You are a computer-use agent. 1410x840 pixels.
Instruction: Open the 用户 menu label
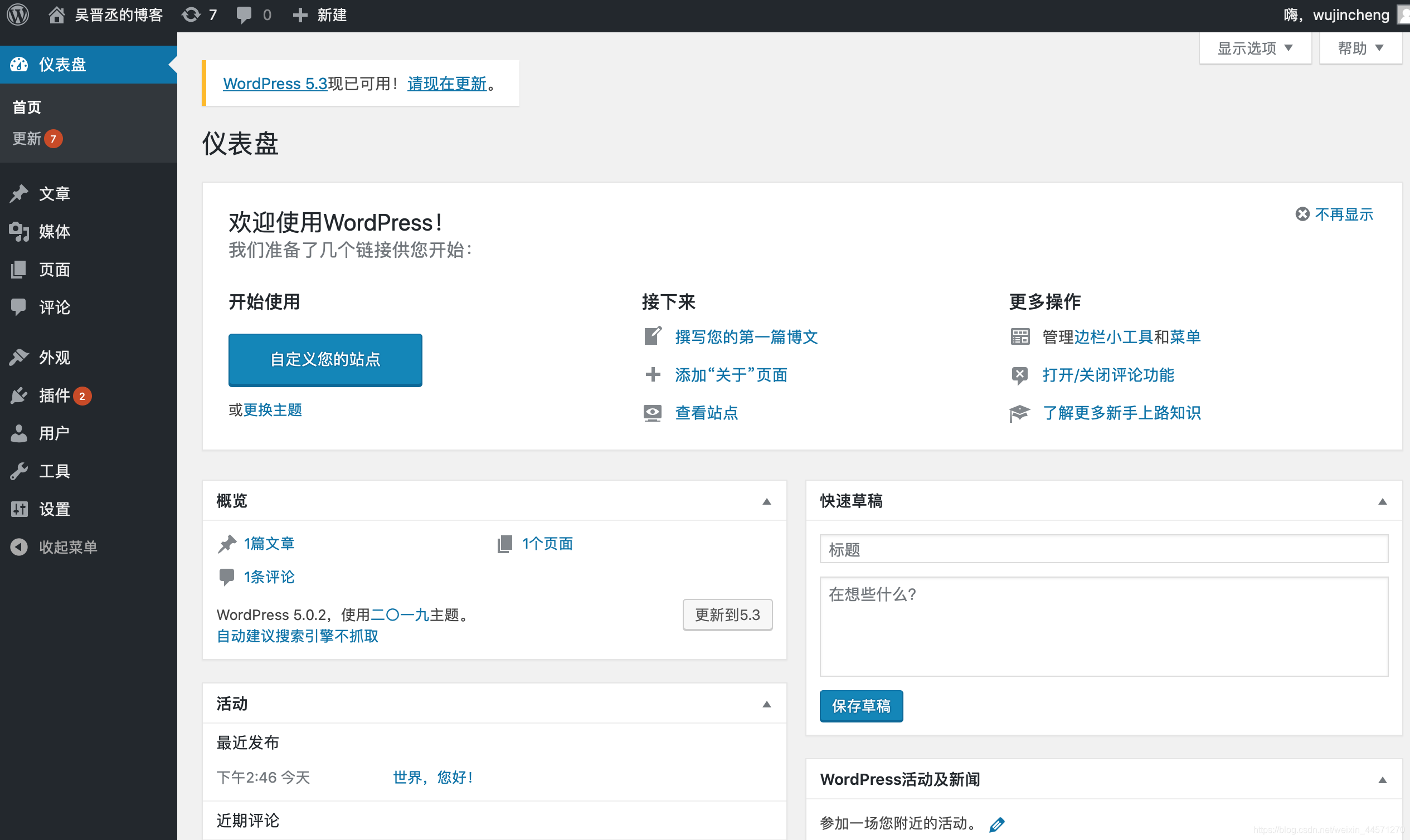click(x=55, y=433)
